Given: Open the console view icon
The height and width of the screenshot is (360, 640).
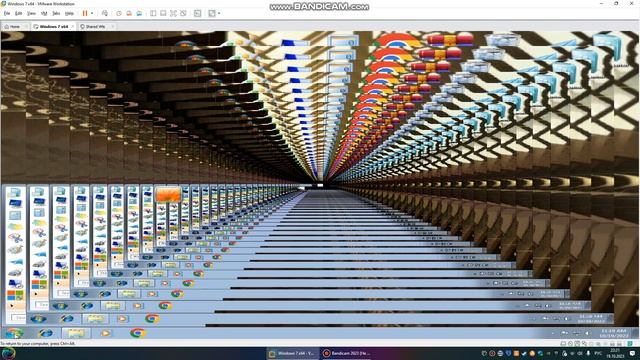Looking at the screenshot, I should pyautogui.click(x=198, y=13).
